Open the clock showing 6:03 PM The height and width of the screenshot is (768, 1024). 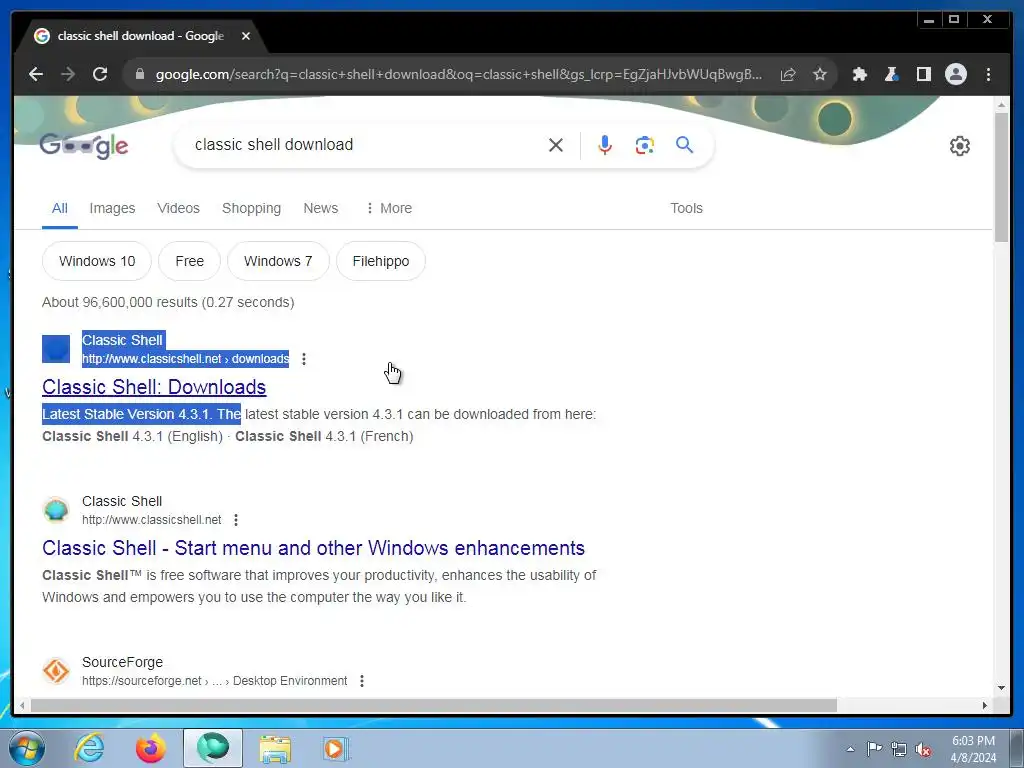pos(973,749)
